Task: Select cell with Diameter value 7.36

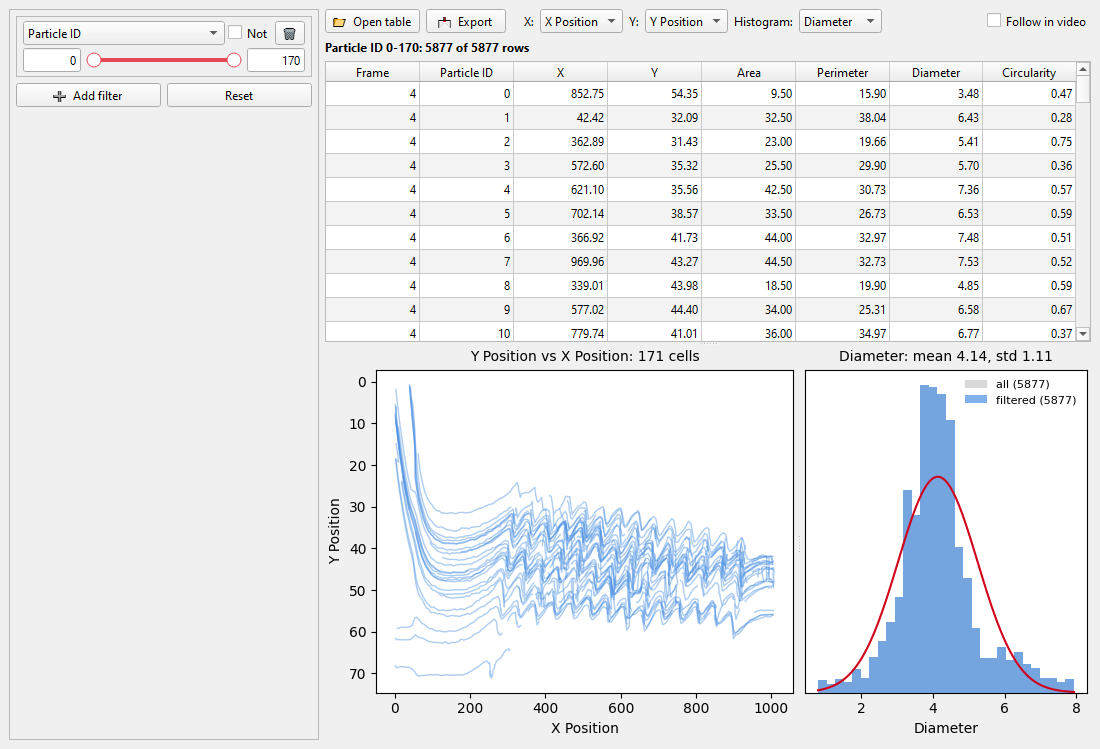Action: point(936,189)
